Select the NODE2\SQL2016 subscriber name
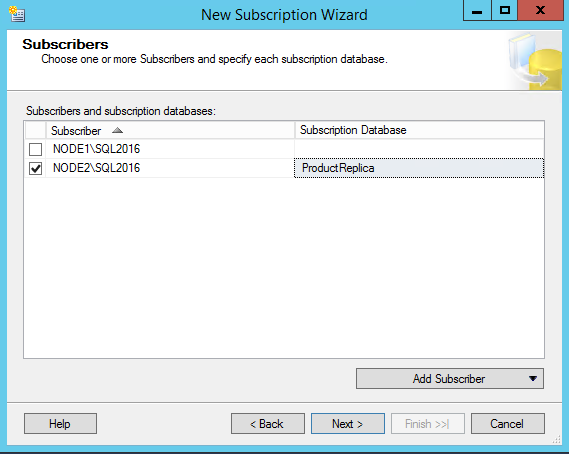 tap(97, 168)
